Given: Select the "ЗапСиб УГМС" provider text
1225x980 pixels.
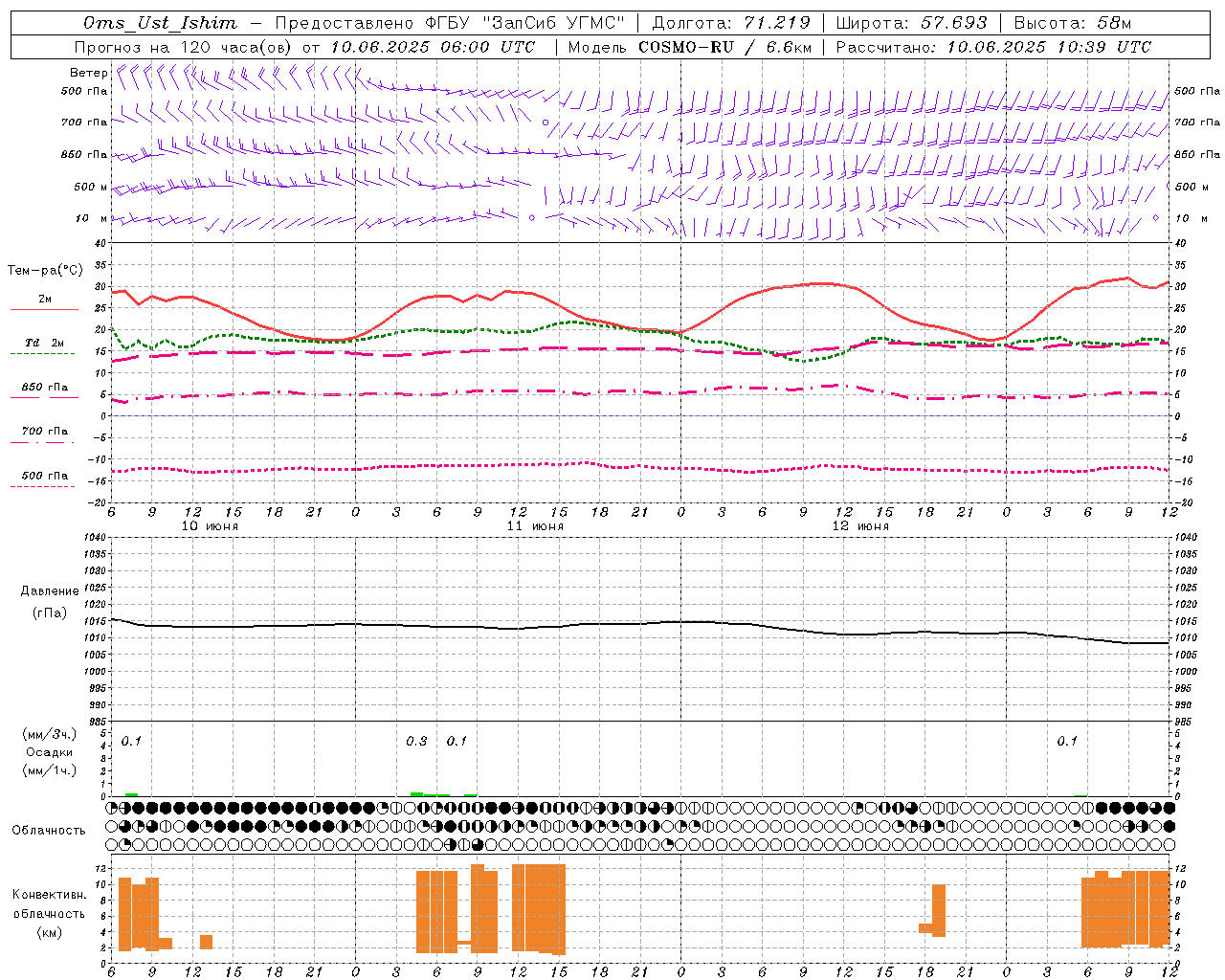Looking at the screenshot, I should (552, 23).
